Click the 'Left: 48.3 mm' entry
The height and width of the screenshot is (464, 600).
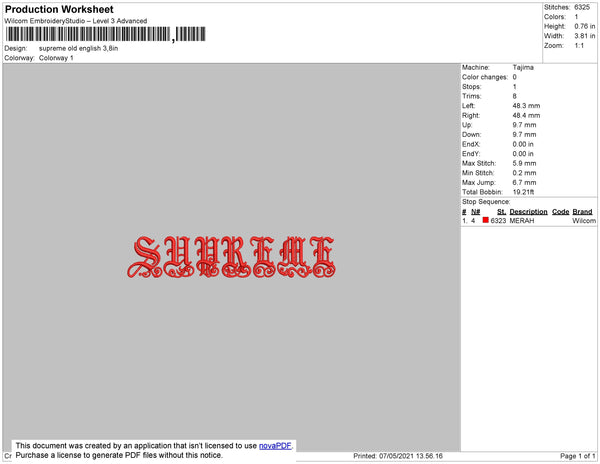[501, 106]
